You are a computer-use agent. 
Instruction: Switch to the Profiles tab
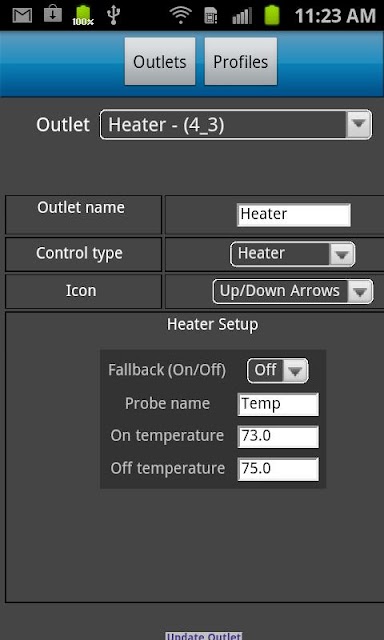[241, 62]
